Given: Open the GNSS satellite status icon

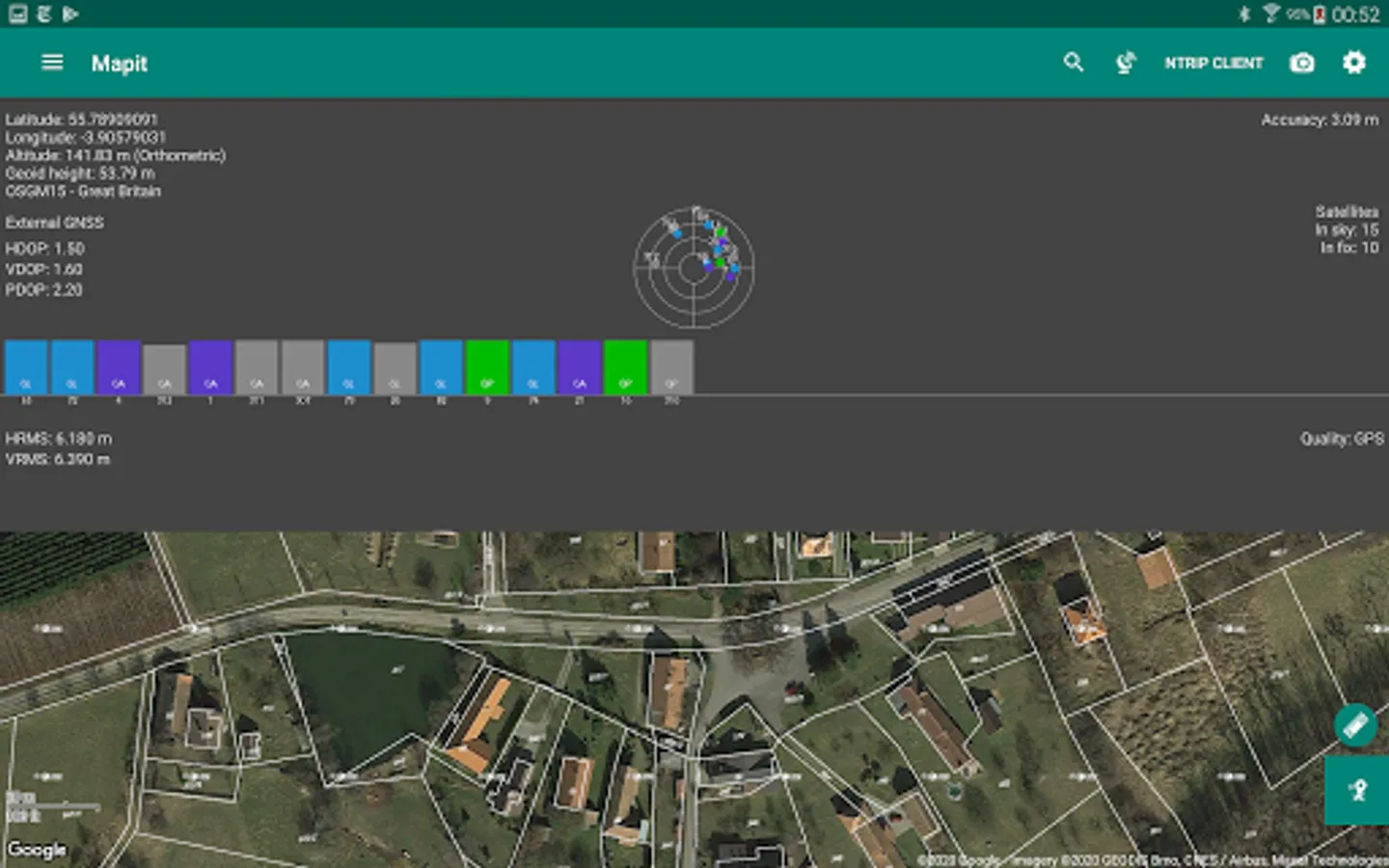Looking at the screenshot, I should [x=1126, y=63].
